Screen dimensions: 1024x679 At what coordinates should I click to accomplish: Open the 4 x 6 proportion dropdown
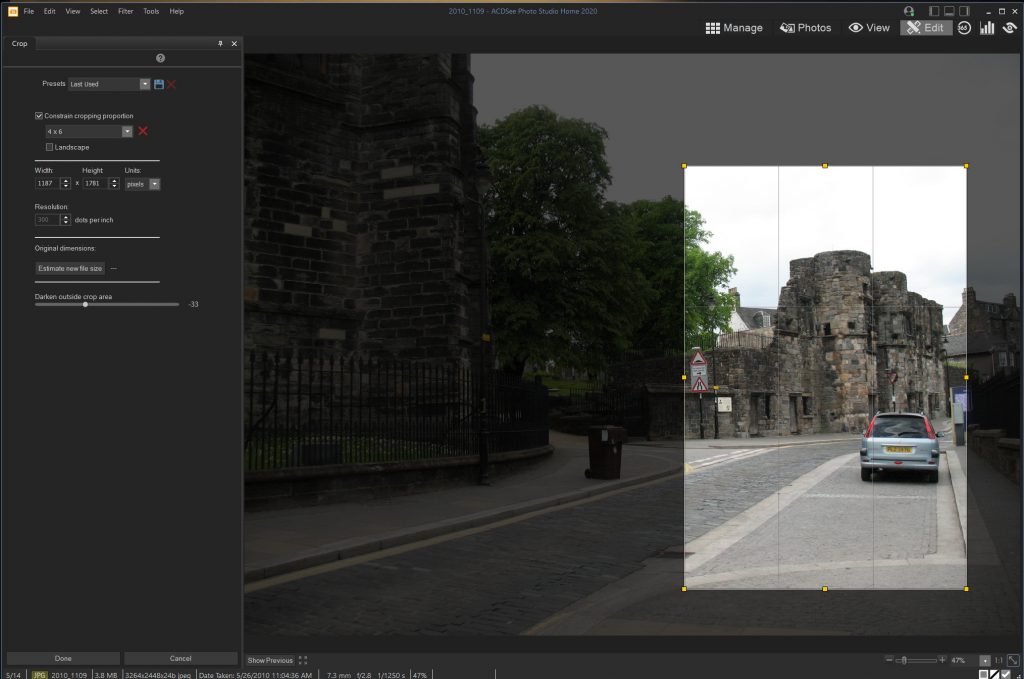coord(127,131)
